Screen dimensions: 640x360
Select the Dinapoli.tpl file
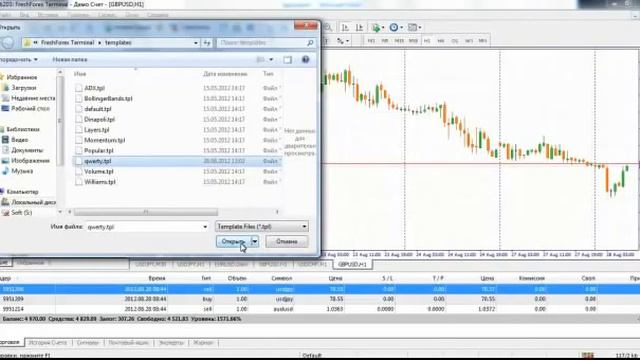click(99, 120)
